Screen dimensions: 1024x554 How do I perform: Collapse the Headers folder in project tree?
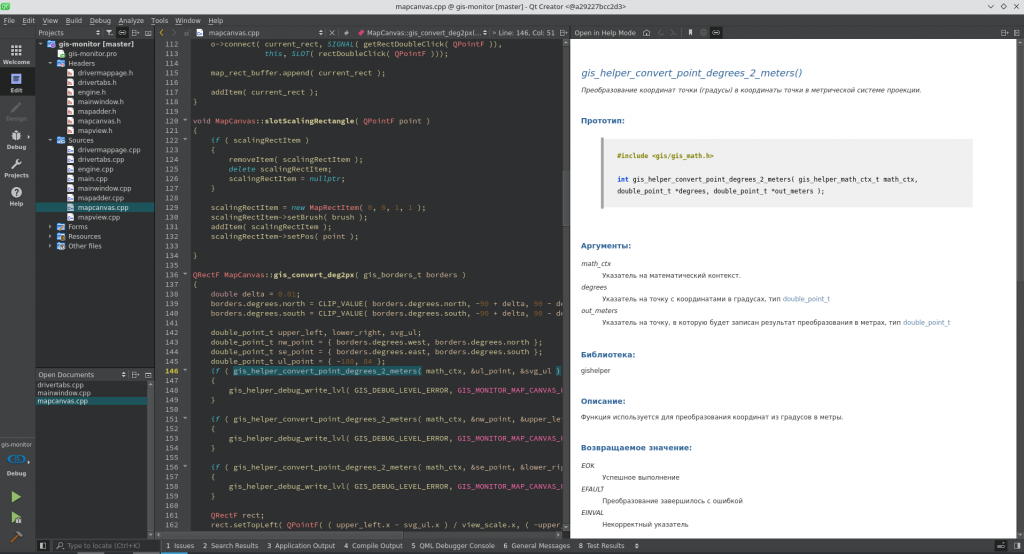pyautogui.click(x=51, y=63)
